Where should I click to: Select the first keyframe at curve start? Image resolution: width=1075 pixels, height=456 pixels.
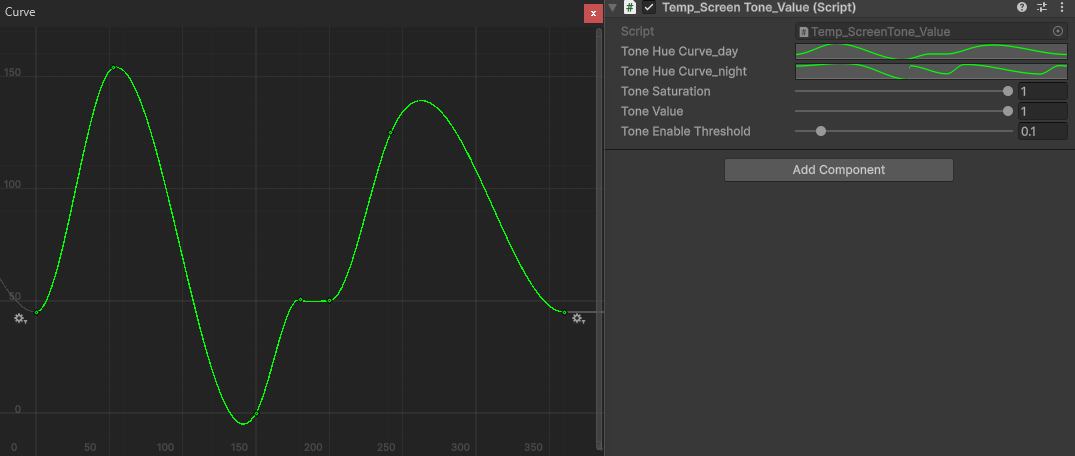click(x=36, y=312)
